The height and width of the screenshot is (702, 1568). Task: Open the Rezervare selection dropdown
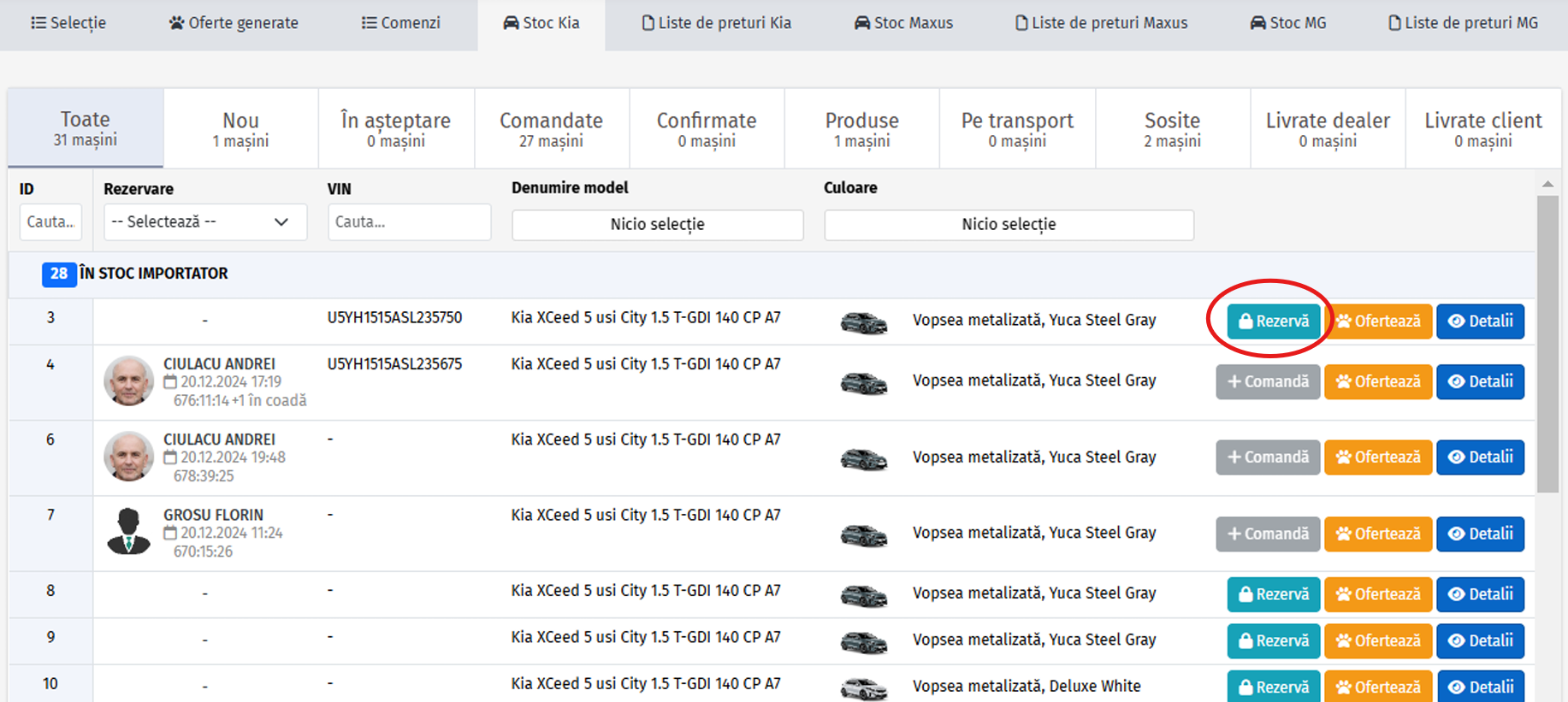tap(205, 222)
